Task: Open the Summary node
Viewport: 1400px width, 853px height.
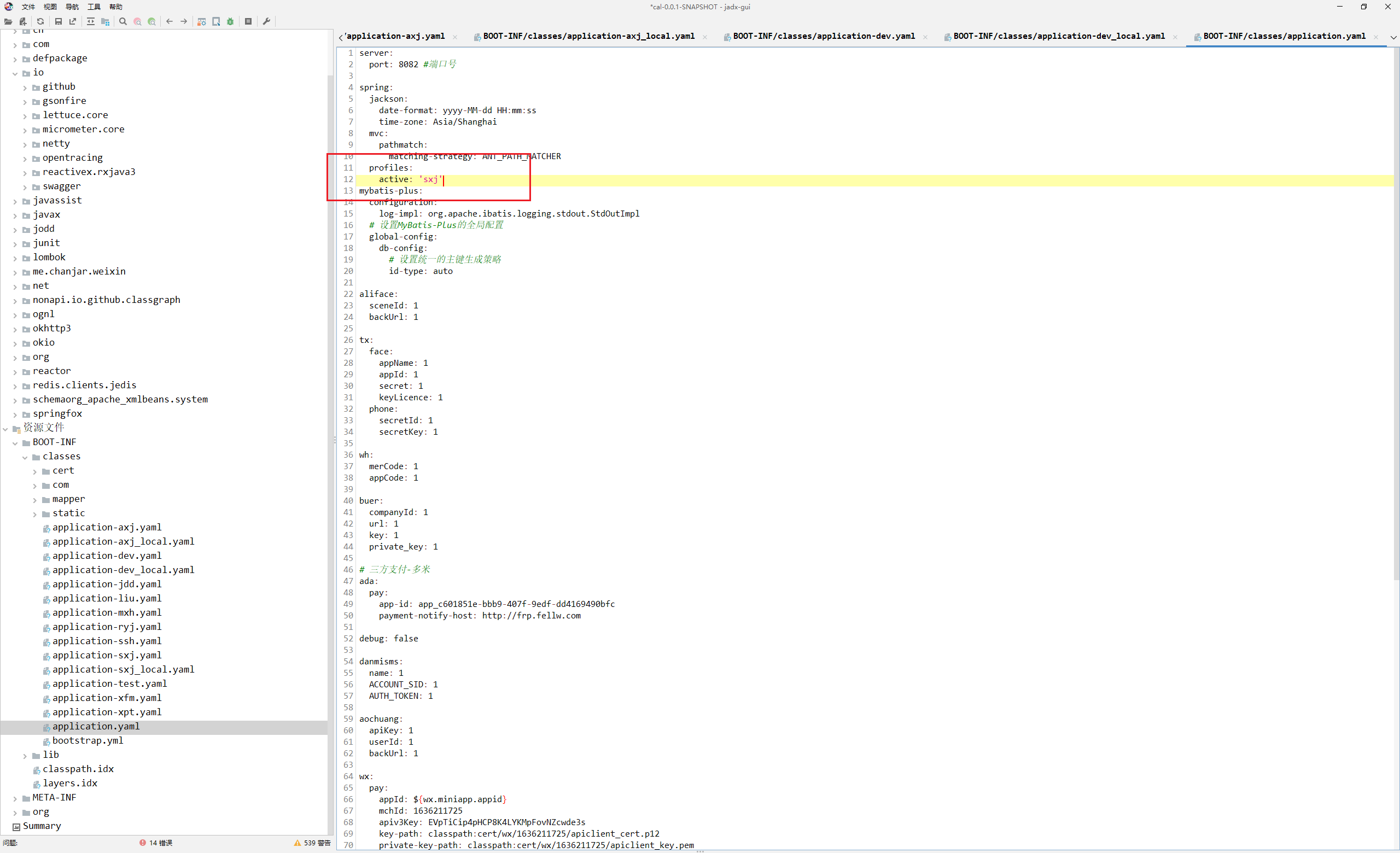Action: point(42,826)
